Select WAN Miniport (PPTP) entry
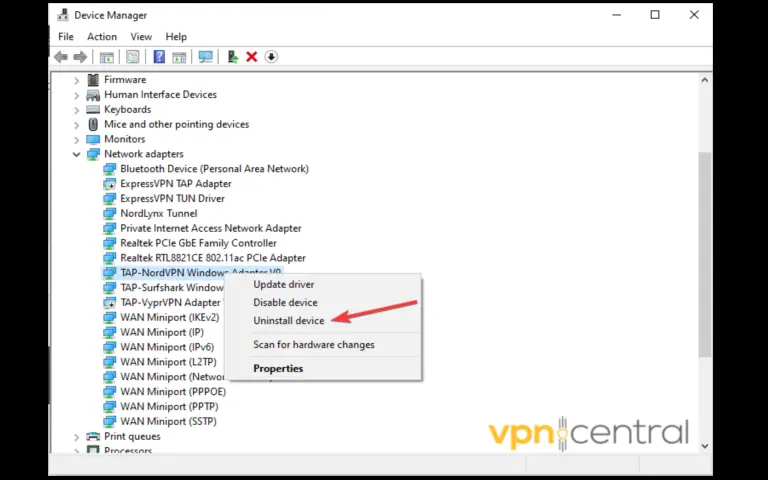Image resolution: width=768 pixels, height=480 pixels. tap(169, 407)
